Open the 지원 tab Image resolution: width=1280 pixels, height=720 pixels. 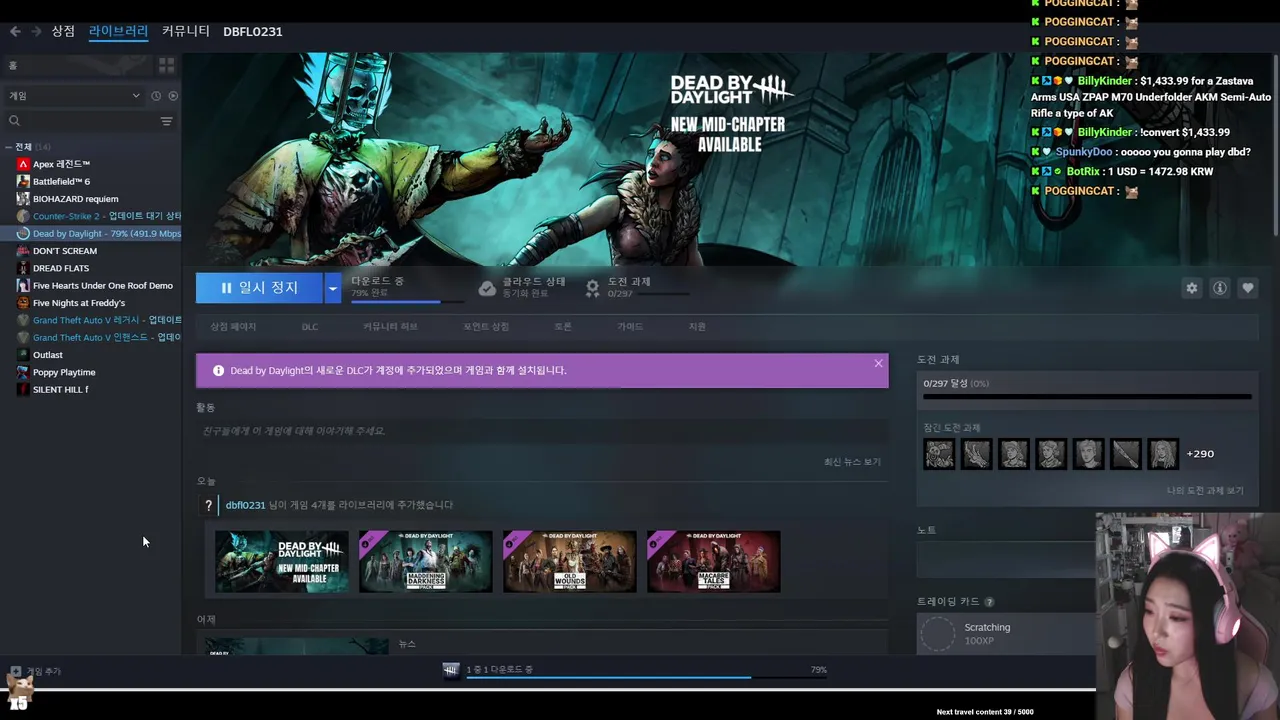click(697, 327)
